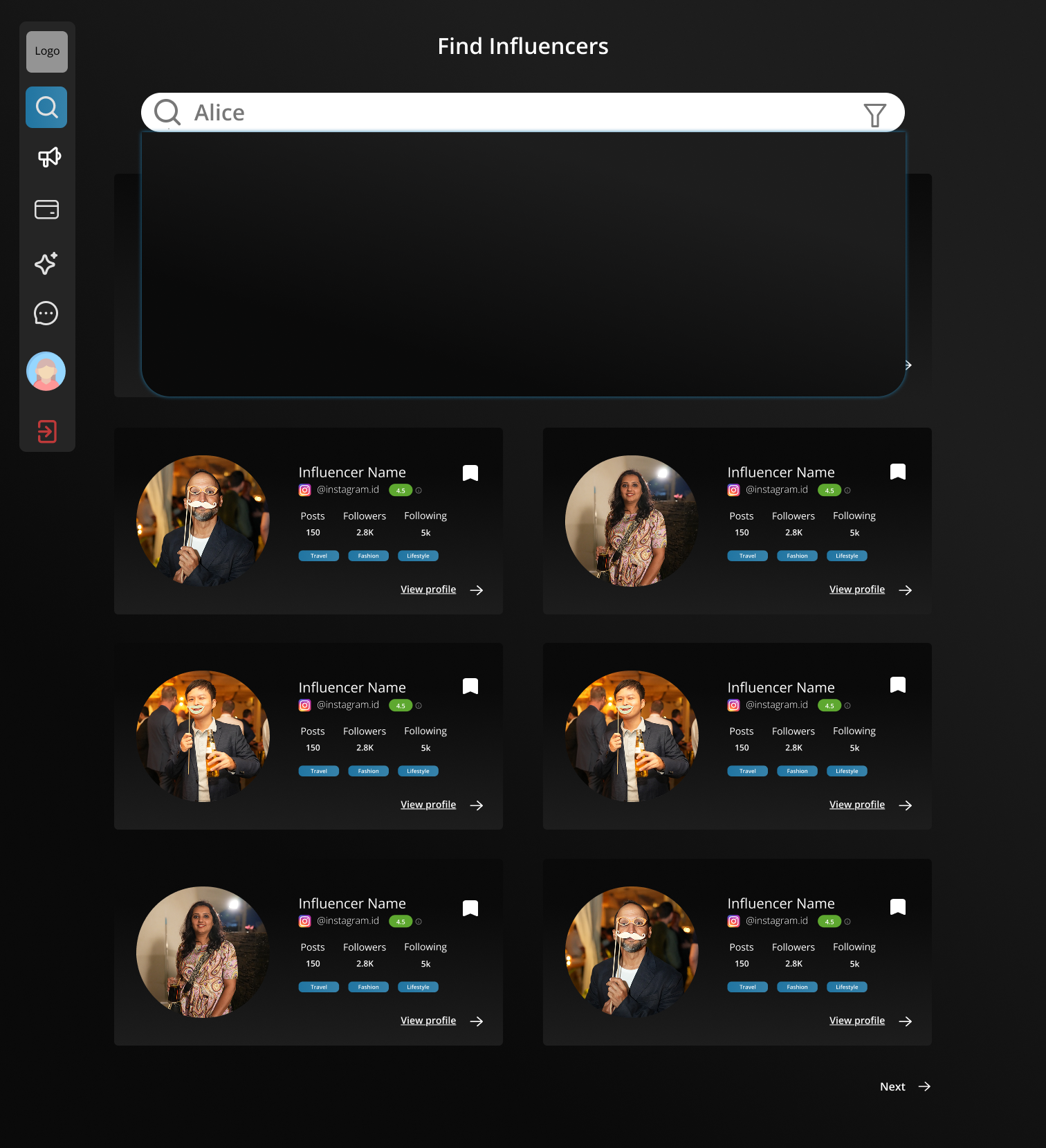The image size is (1046, 1148).
Task: Click Instagram icon on top-left card
Action: [x=305, y=490]
